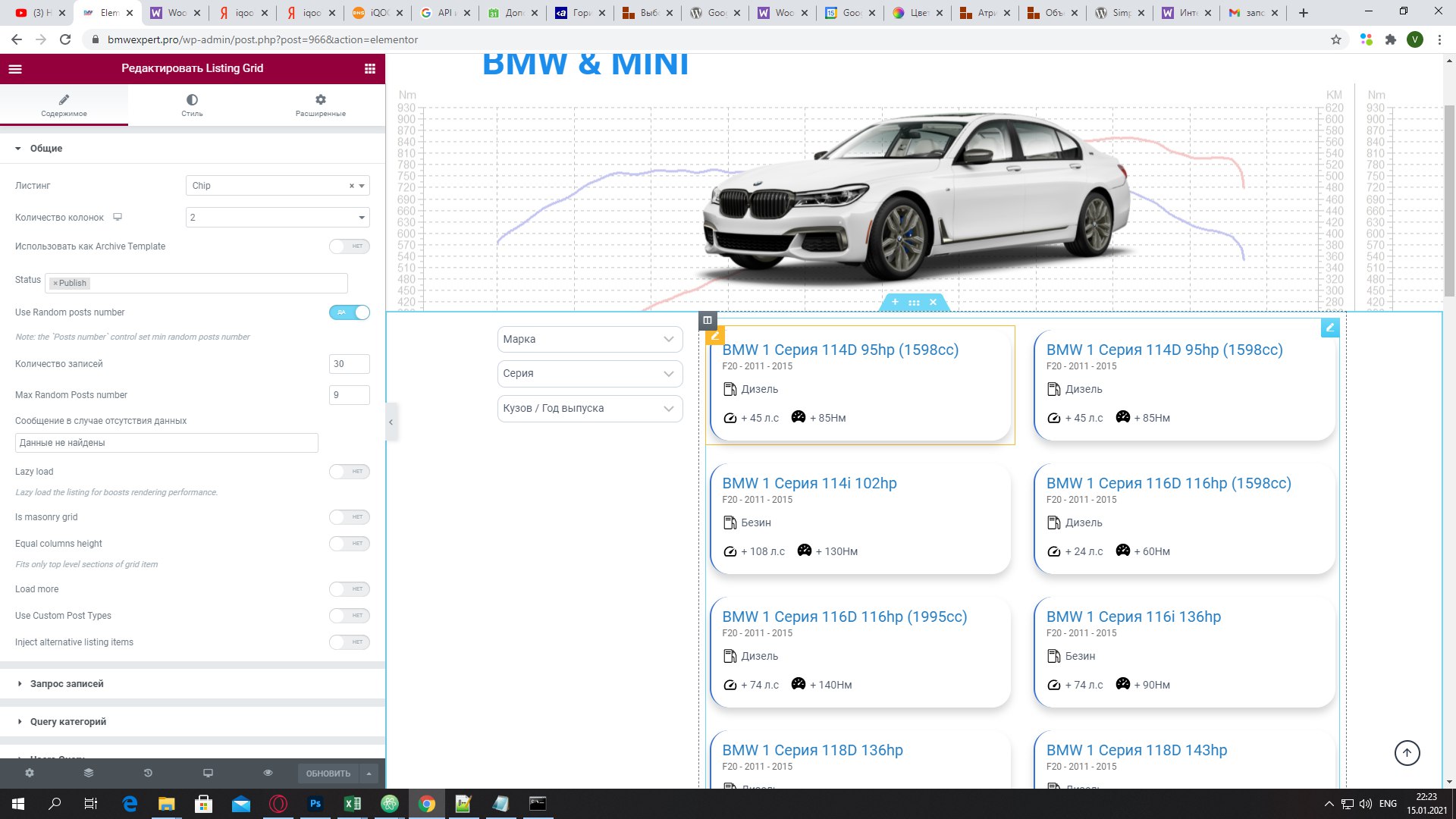Open a new browser tab
Viewport: 1456px width, 819px height.
(x=1304, y=13)
